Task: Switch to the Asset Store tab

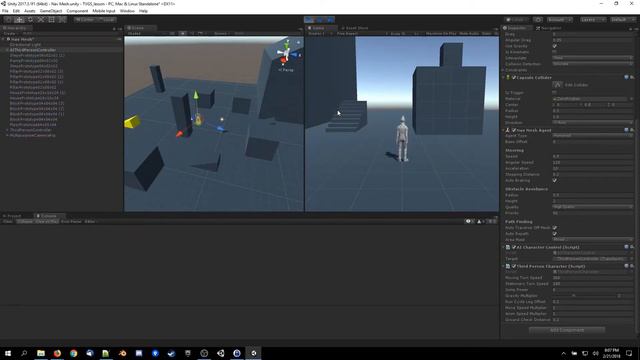Action: 354,28
